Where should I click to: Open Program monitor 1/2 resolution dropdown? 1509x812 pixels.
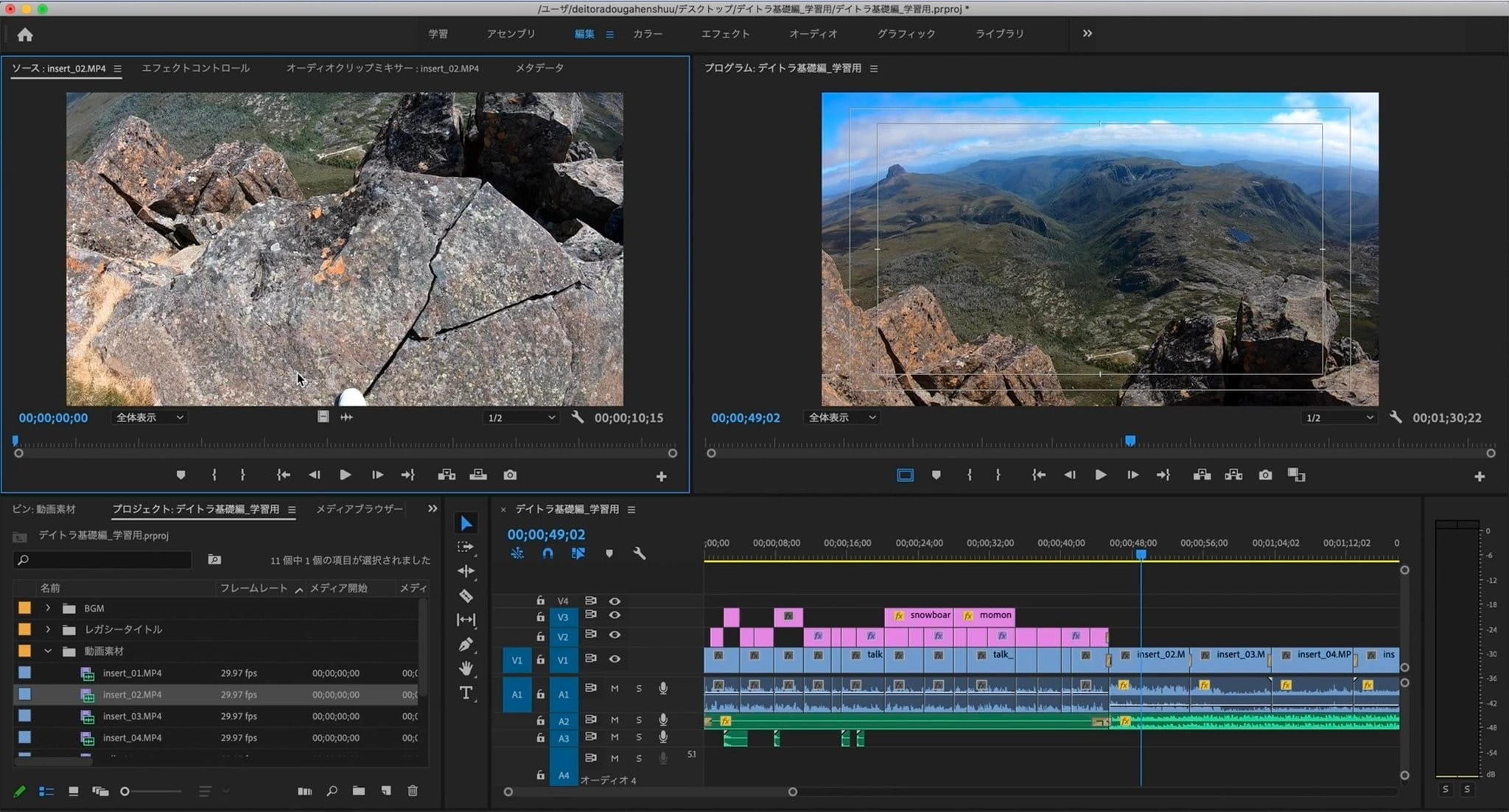1338,418
